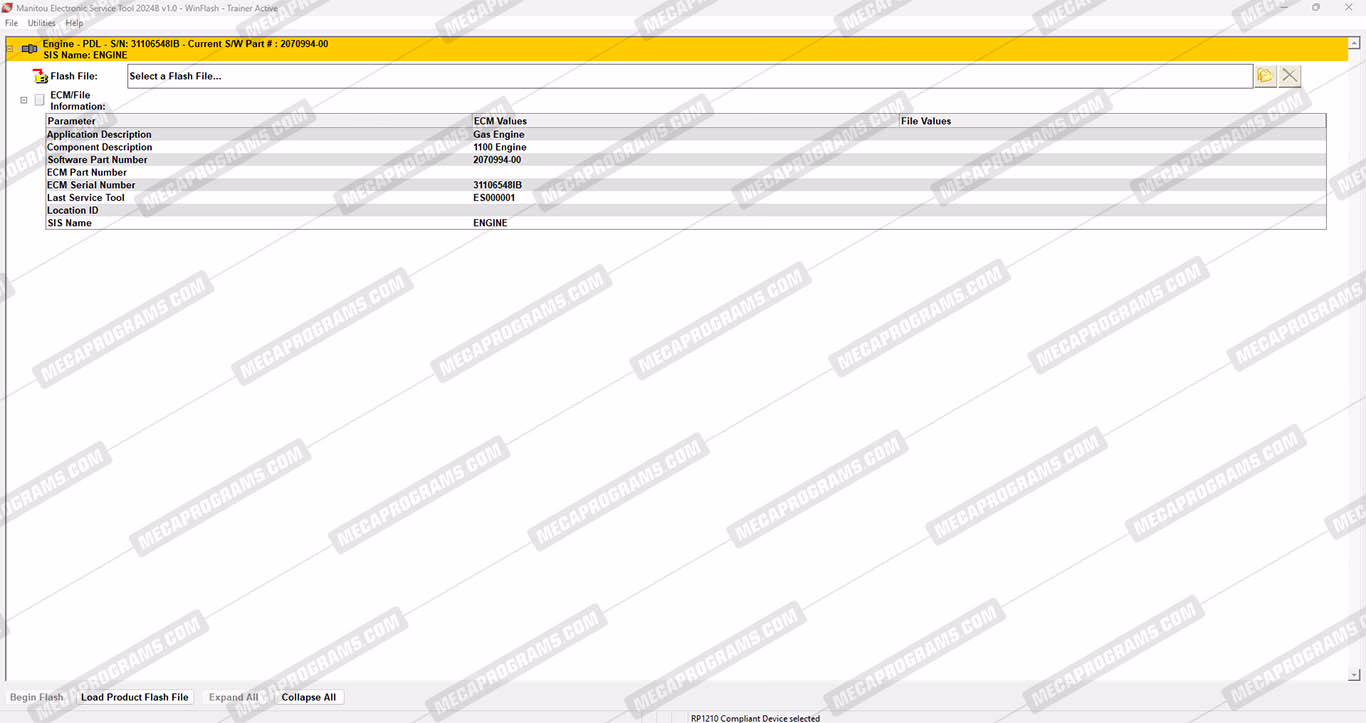Open the Help menu

[74, 23]
